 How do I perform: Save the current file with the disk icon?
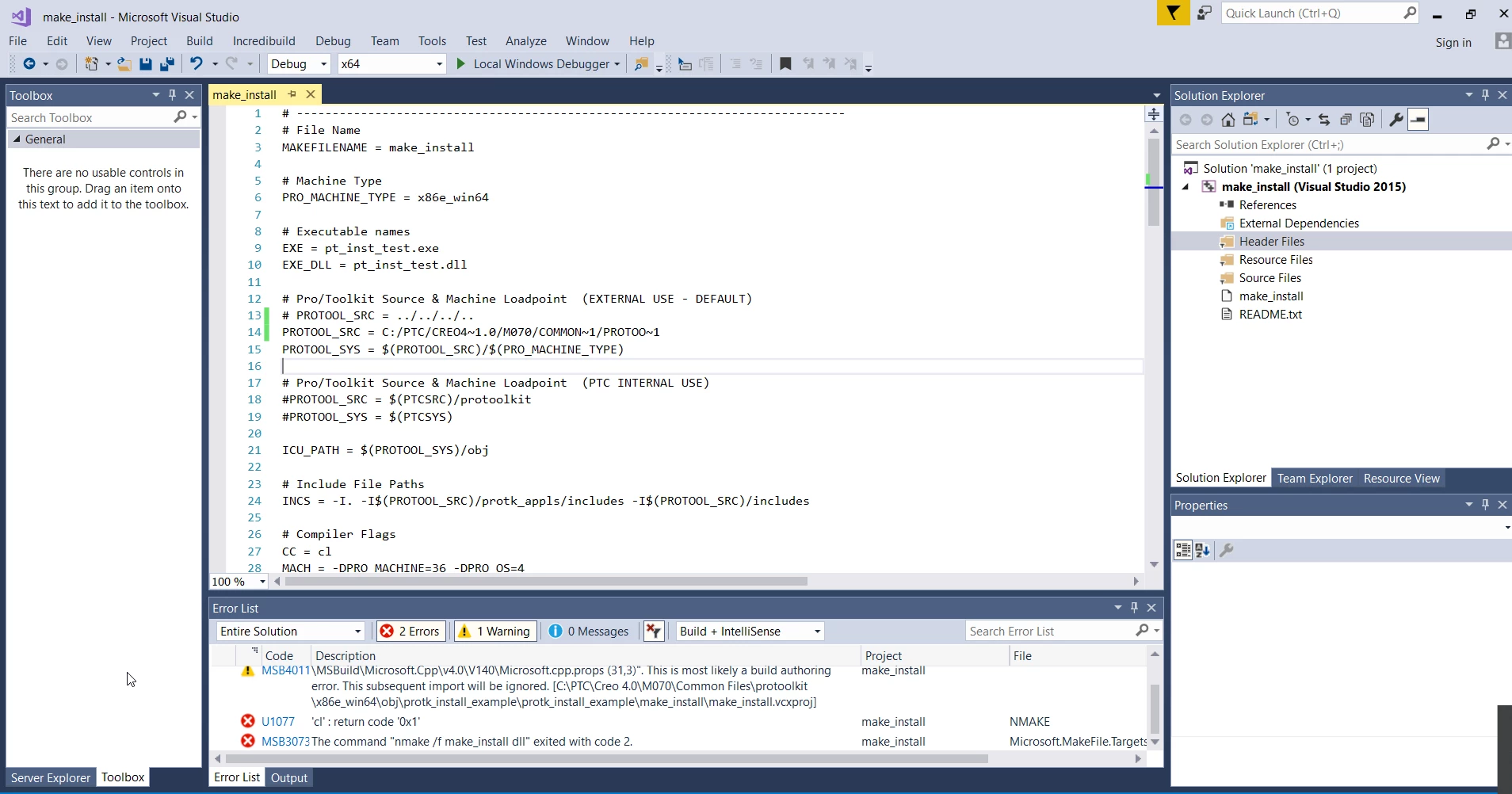[x=146, y=64]
